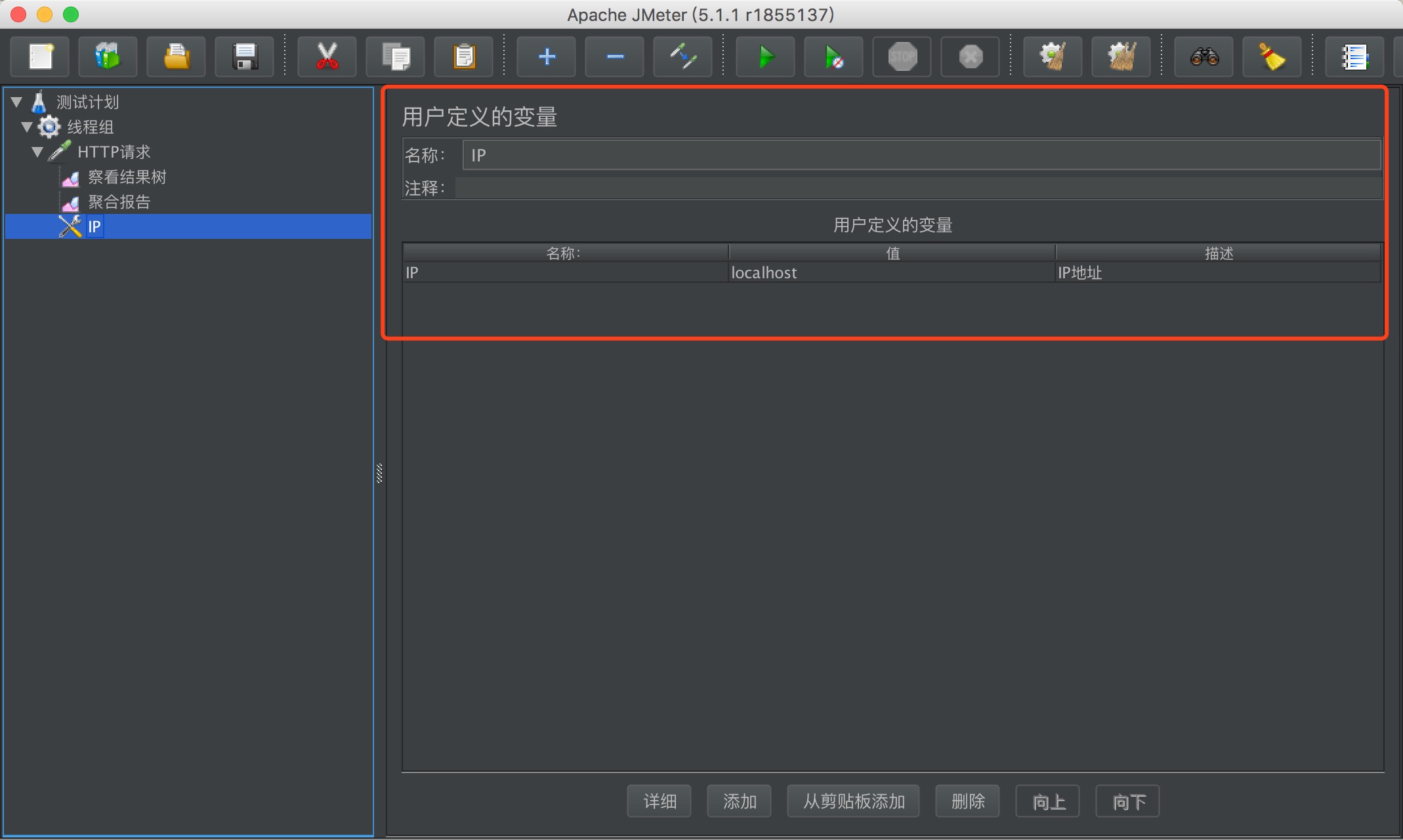Click the Stop sign icon
Image resolution: width=1403 pixels, height=840 pixels.
[x=902, y=56]
